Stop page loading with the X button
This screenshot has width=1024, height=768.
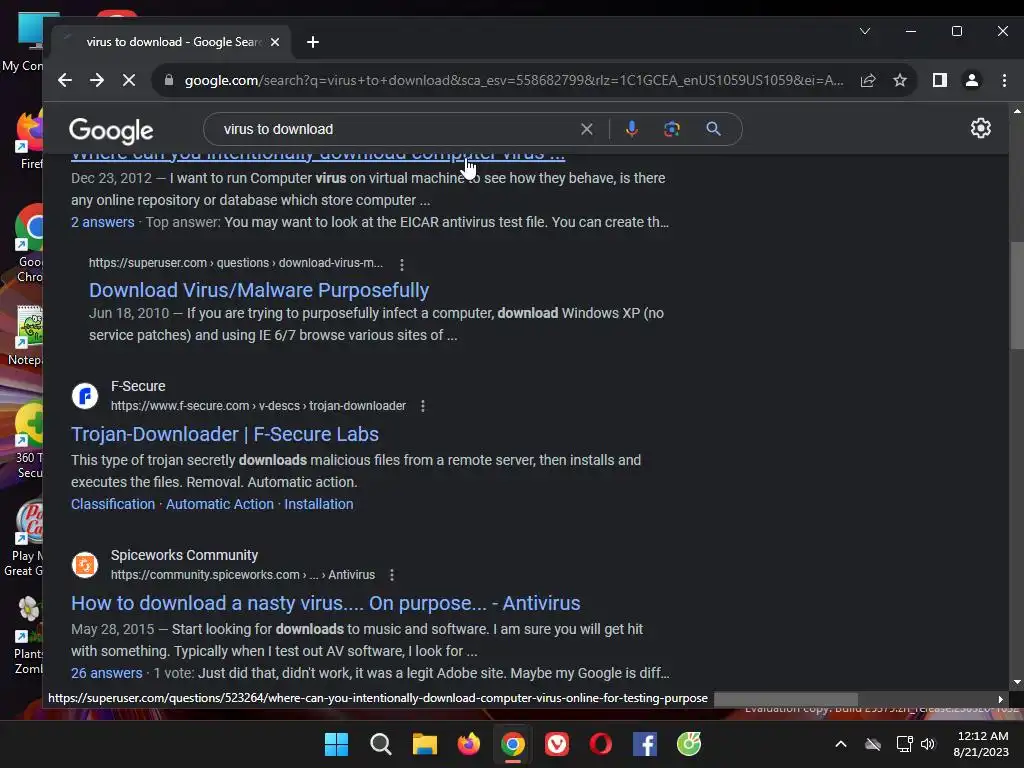click(x=129, y=80)
